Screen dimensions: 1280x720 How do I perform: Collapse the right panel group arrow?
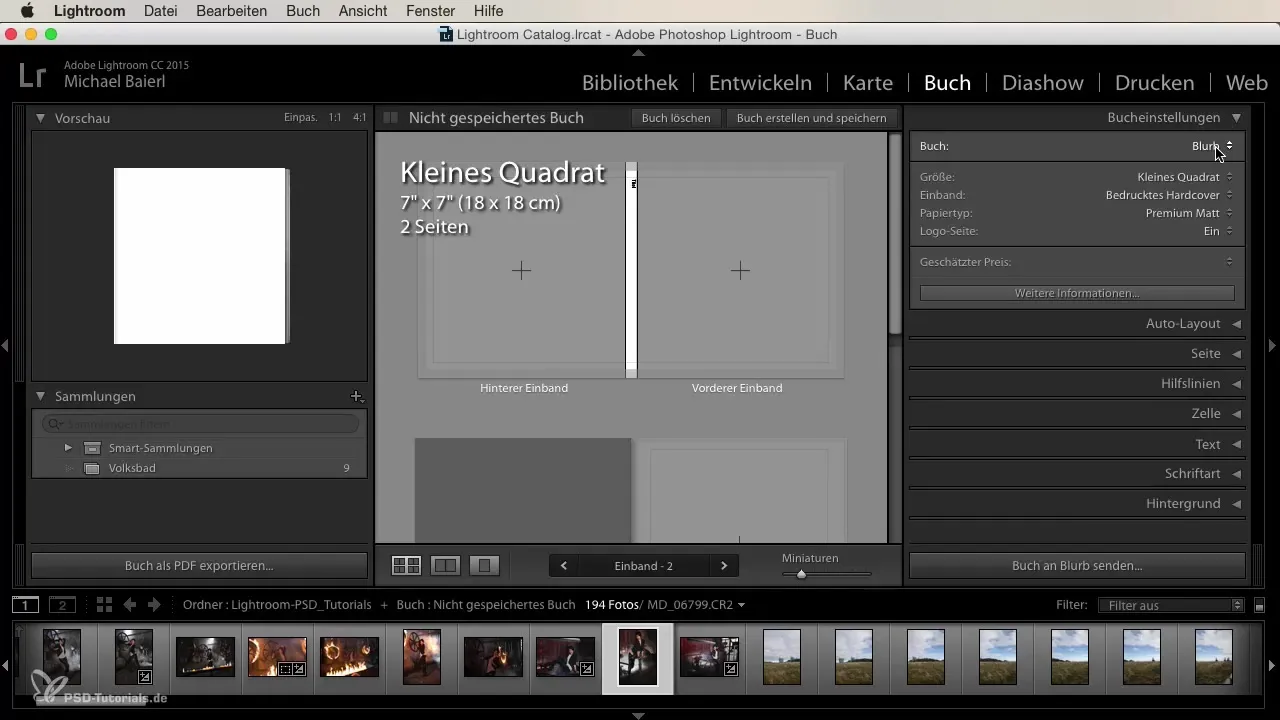[1273, 345]
